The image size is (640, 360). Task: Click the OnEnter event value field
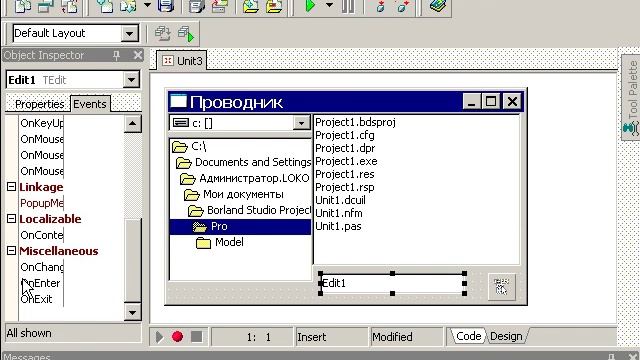pos(93,283)
